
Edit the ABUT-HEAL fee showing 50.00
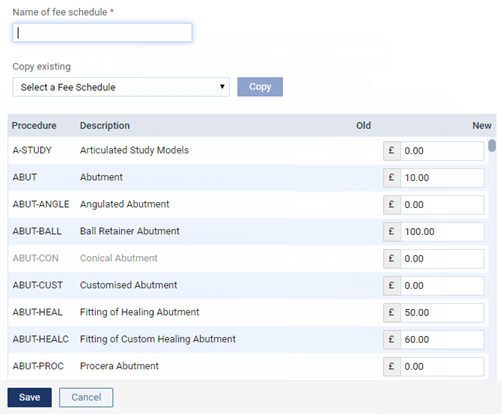442,313
